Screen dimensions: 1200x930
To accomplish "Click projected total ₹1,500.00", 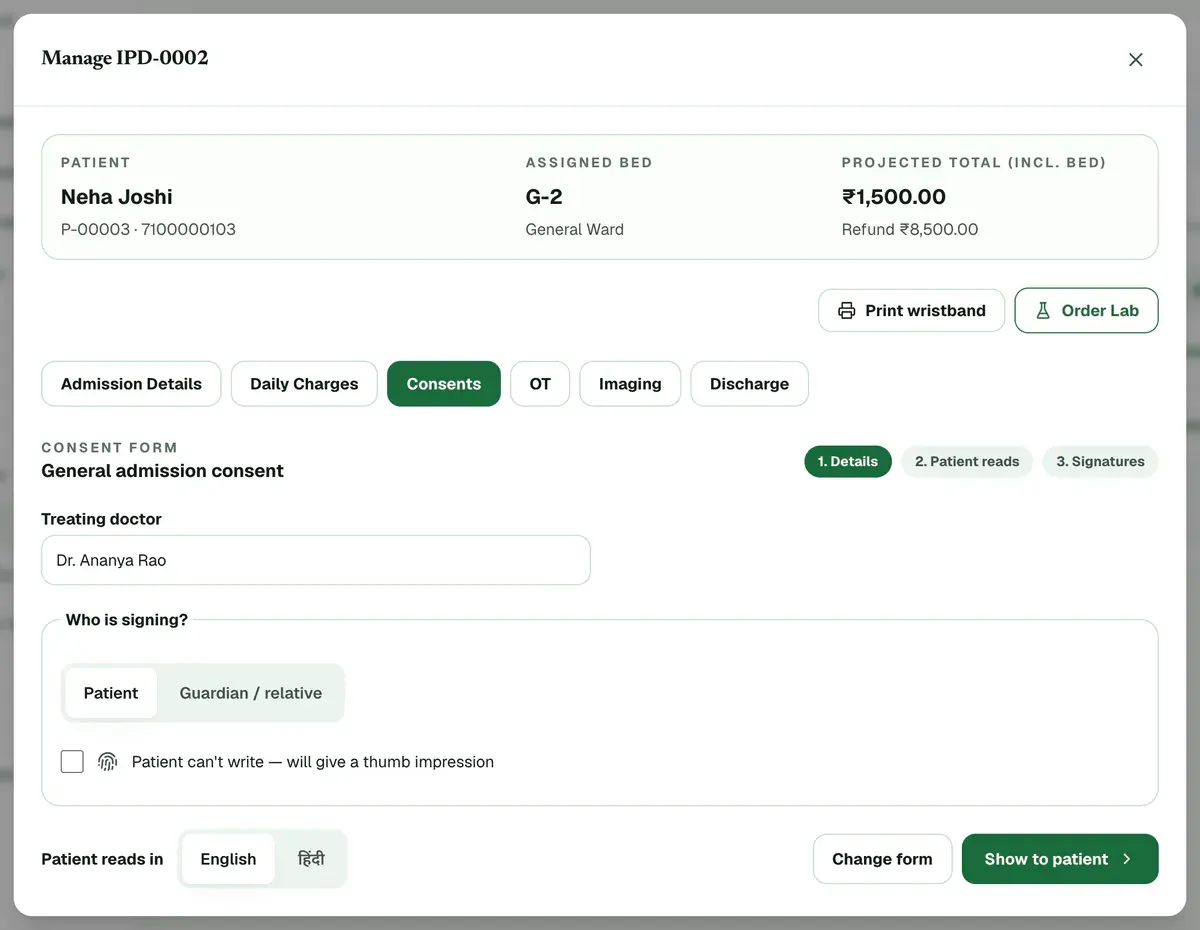I will coord(894,197).
